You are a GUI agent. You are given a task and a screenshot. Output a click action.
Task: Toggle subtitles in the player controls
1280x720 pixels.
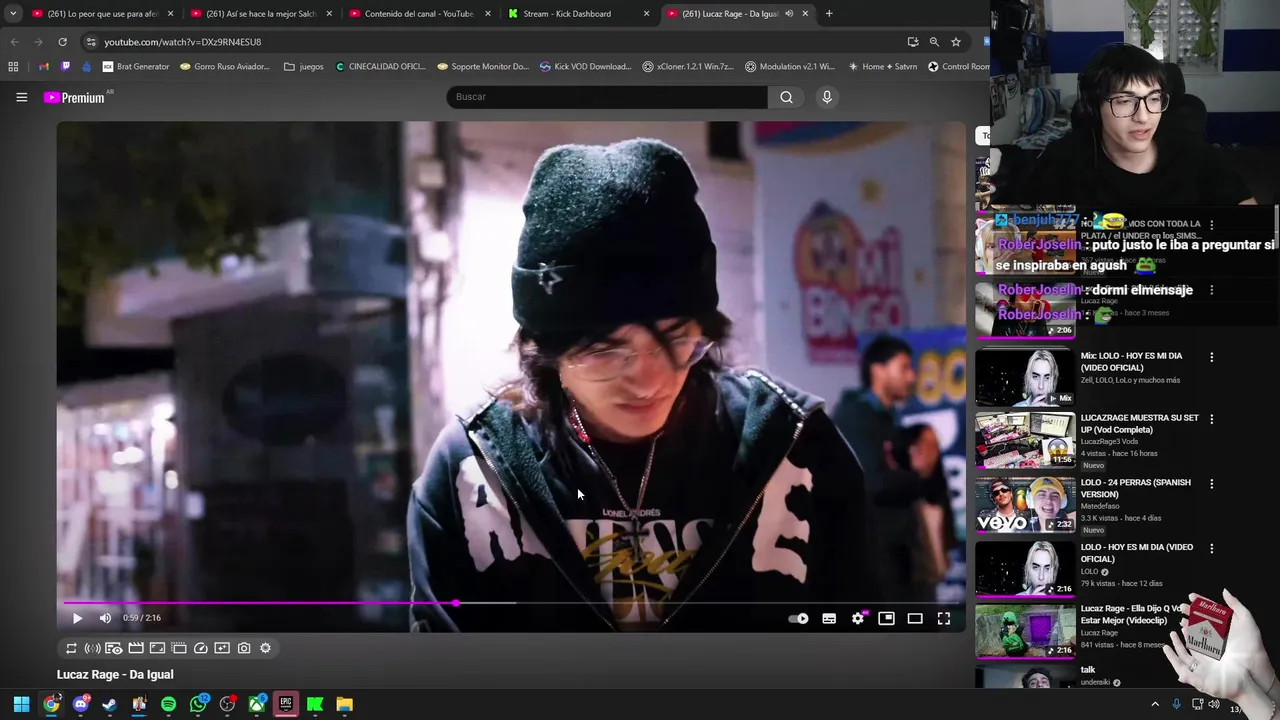pyautogui.click(x=829, y=618)
